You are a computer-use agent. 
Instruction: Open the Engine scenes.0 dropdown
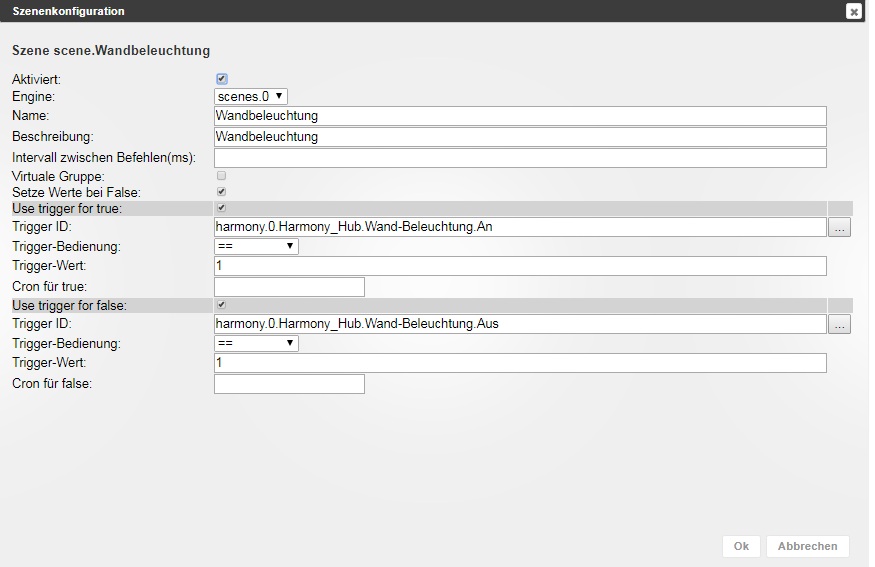pyautogui.click(x=251, y=97)
